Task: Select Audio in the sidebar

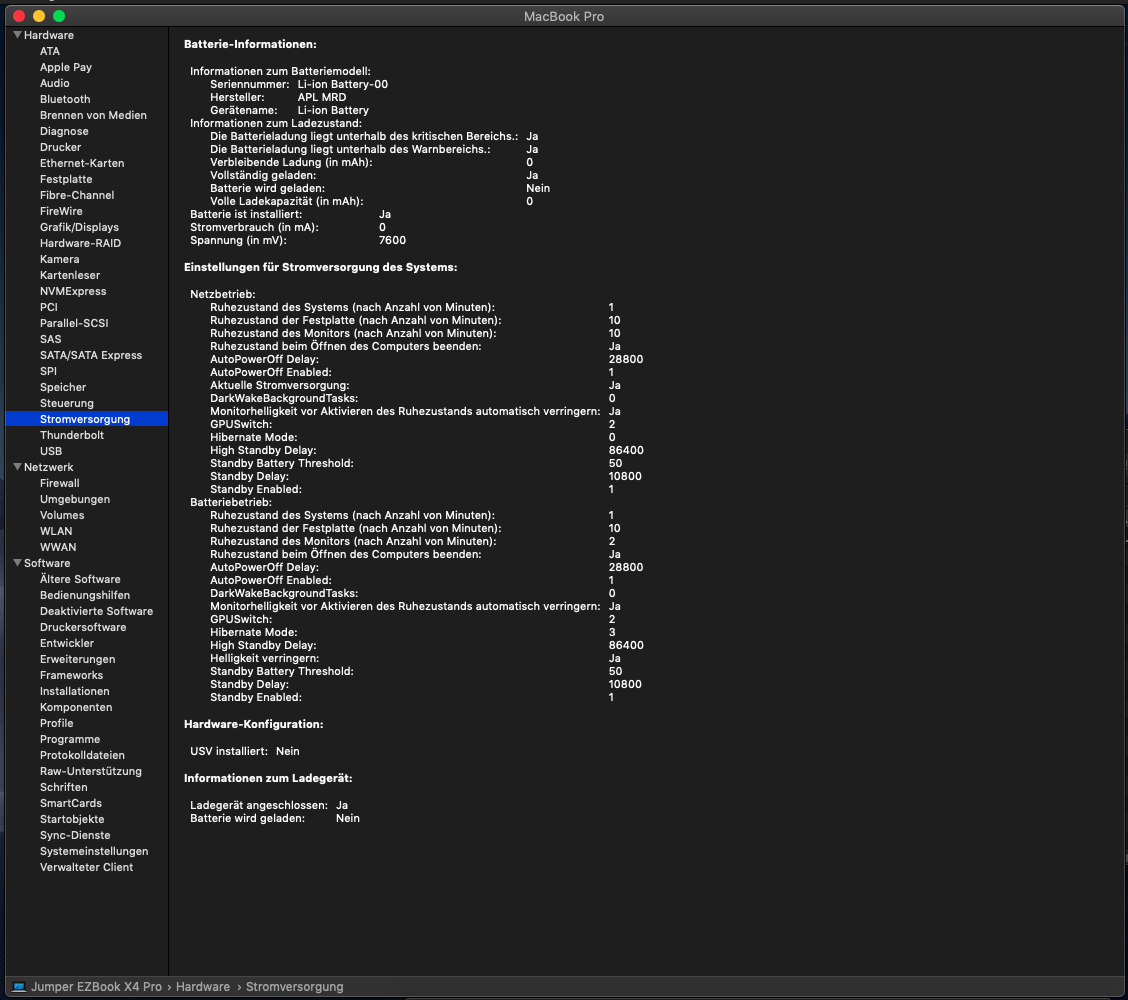Action: (55, 83)
